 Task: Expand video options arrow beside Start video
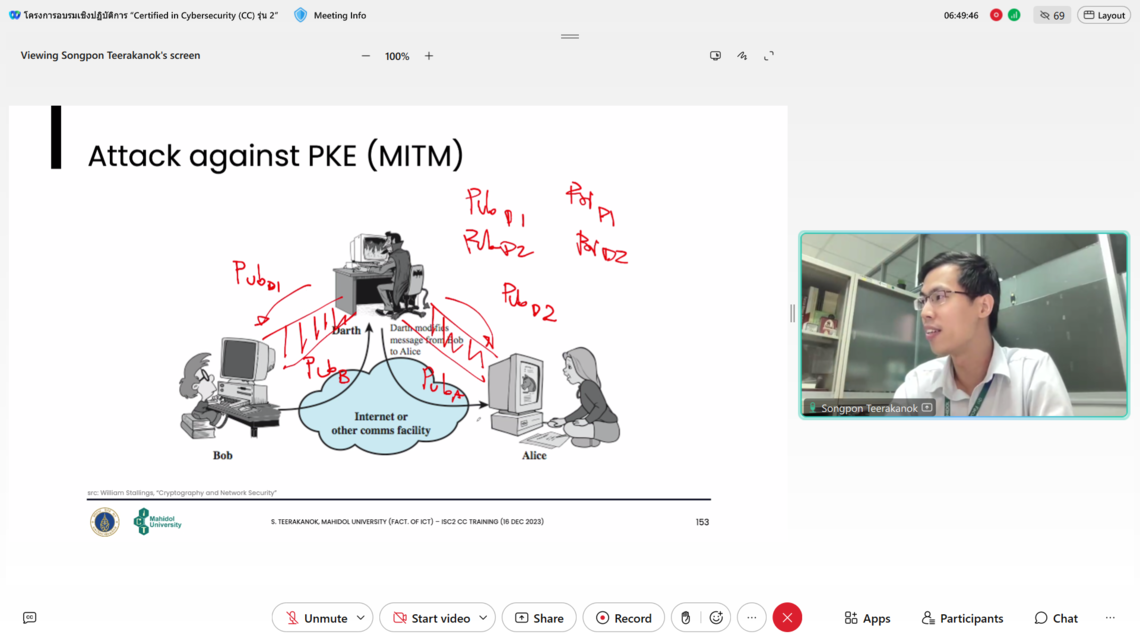(x=483, y=618)
